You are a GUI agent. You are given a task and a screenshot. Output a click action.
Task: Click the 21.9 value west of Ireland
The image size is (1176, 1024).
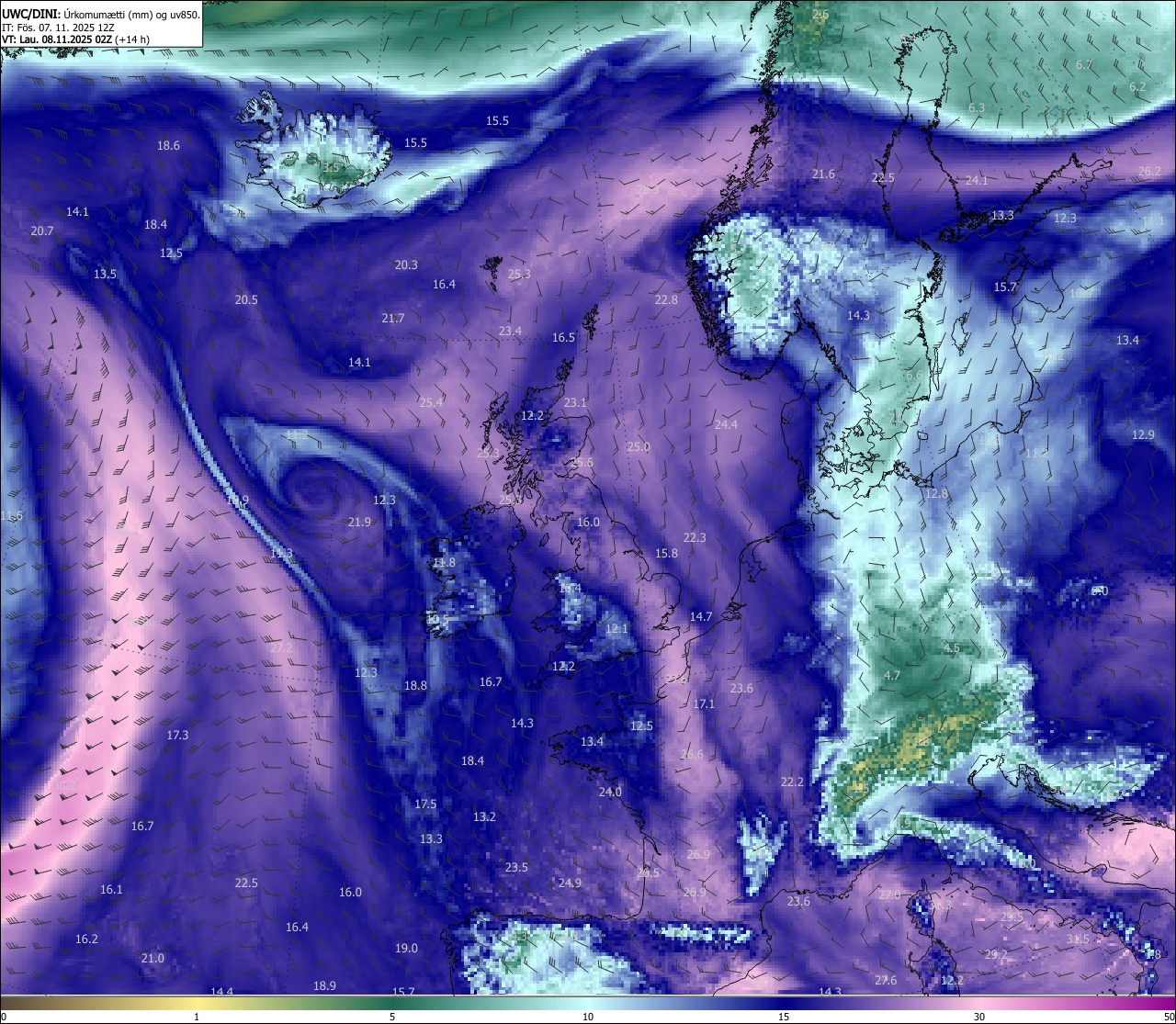(x=359, y=522)
